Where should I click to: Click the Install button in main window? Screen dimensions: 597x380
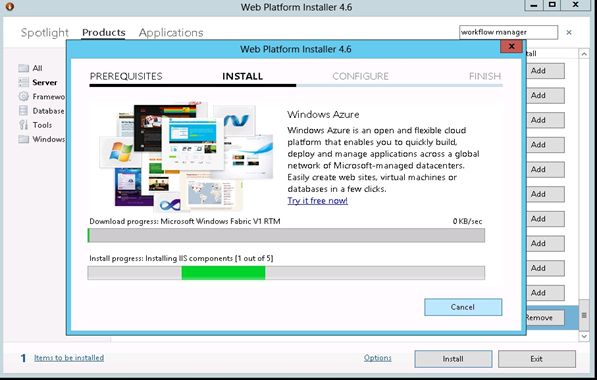tap(453, 359)
